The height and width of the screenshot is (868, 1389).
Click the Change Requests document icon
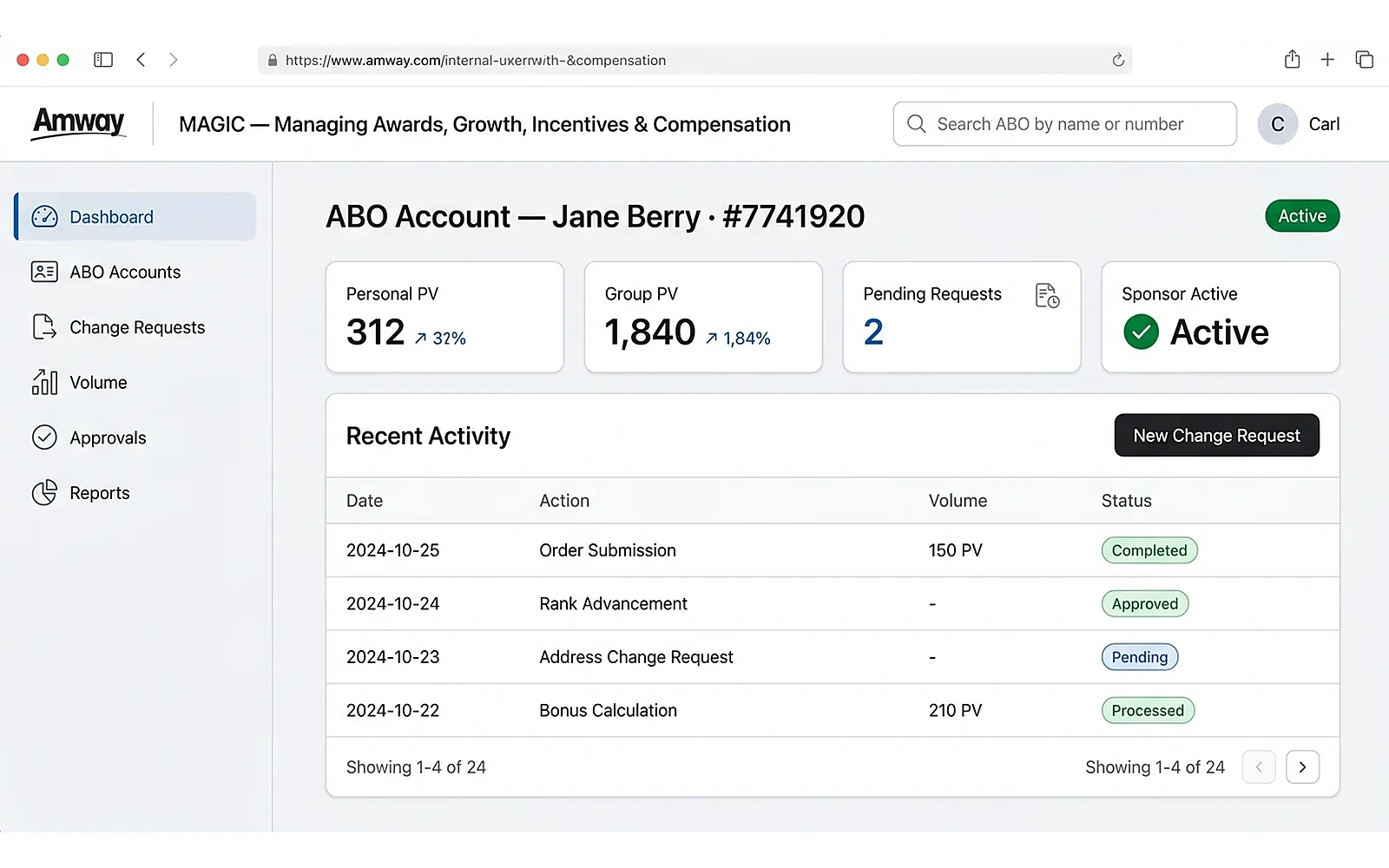(x=43, y=327)
